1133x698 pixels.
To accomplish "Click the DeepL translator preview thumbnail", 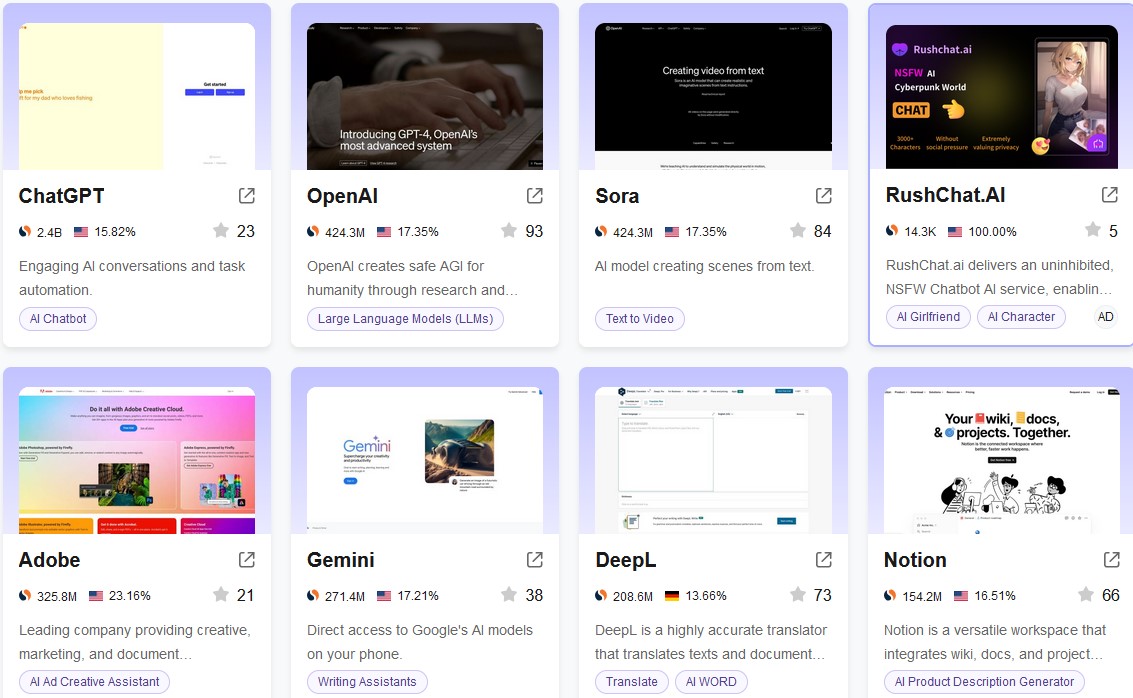I will tap(713, 460).
